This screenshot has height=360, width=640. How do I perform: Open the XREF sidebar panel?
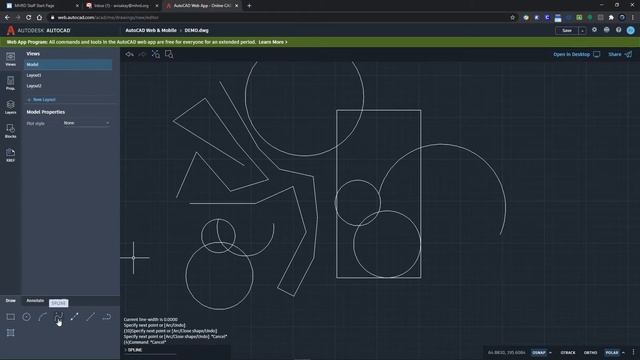click(11, 155)
